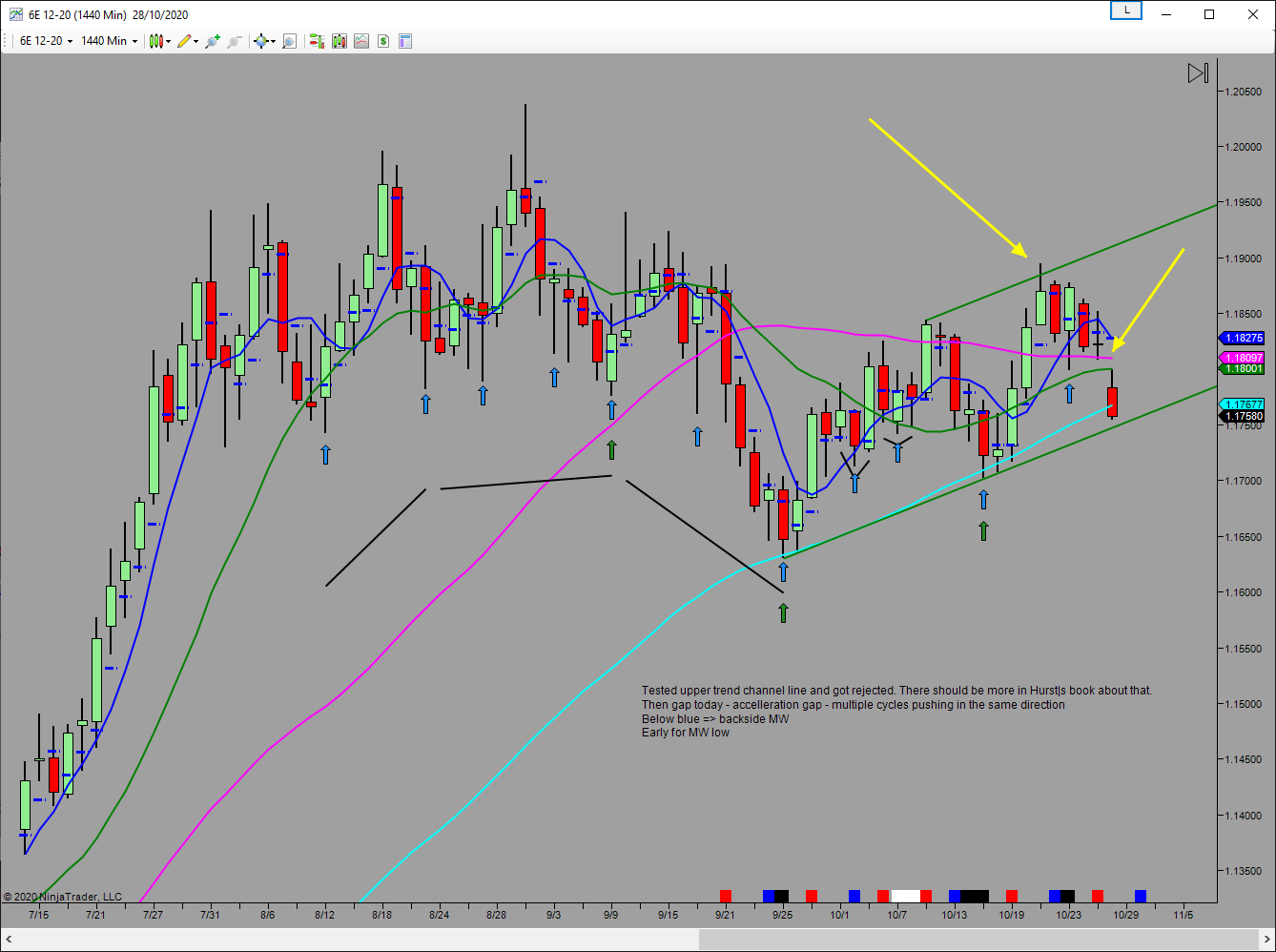This screenshot has height=952, width=1276.
Task: Click the blue 1.18275 price marker
Action: pyautogui.click(x=1242, y=338)
